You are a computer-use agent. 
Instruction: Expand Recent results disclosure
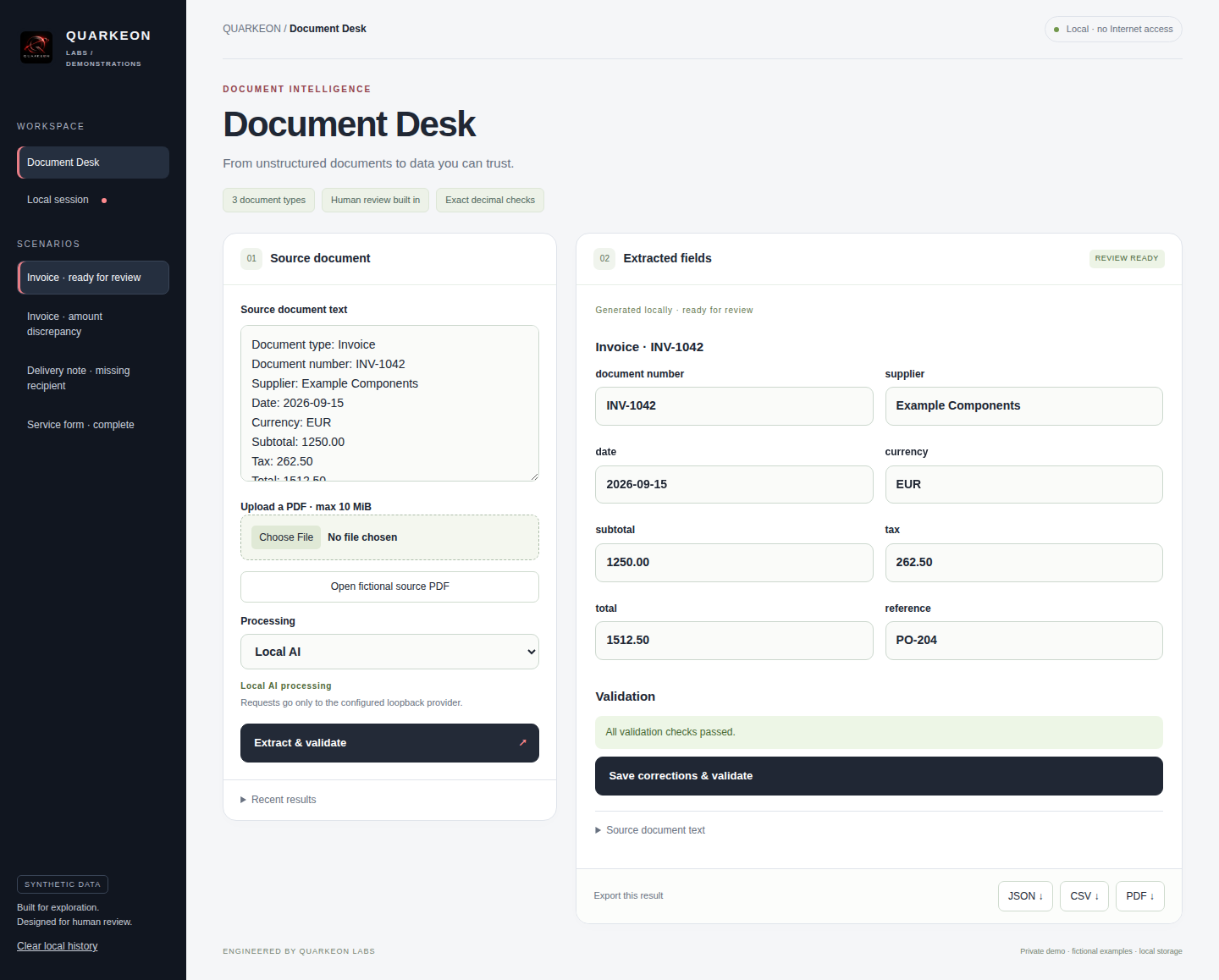[278, 800]
